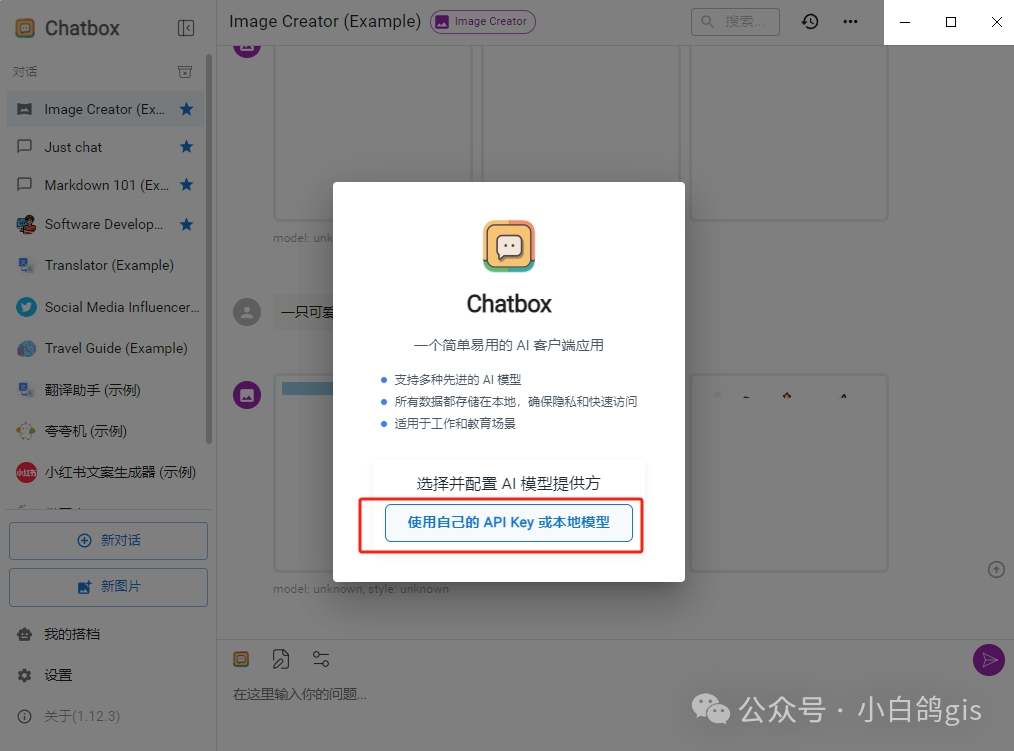This screenshot has width=1014, height=751.
Task: Open the more options ellipsis menu
Action: 851,21
